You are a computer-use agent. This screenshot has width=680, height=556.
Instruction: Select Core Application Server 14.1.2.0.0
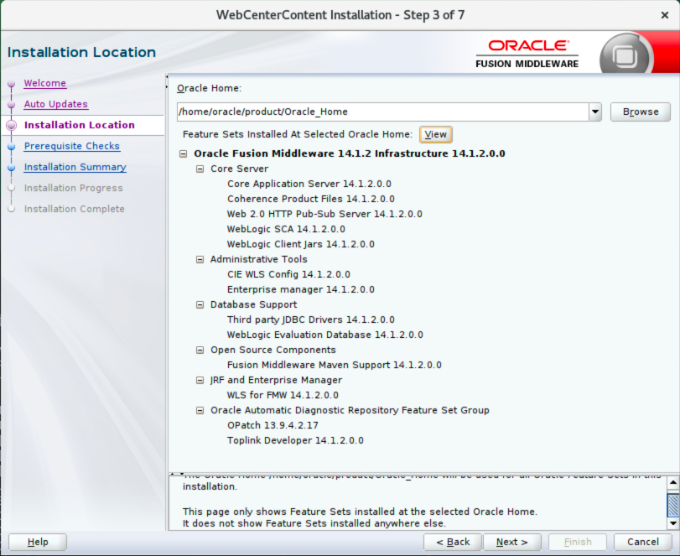[309, 184]
